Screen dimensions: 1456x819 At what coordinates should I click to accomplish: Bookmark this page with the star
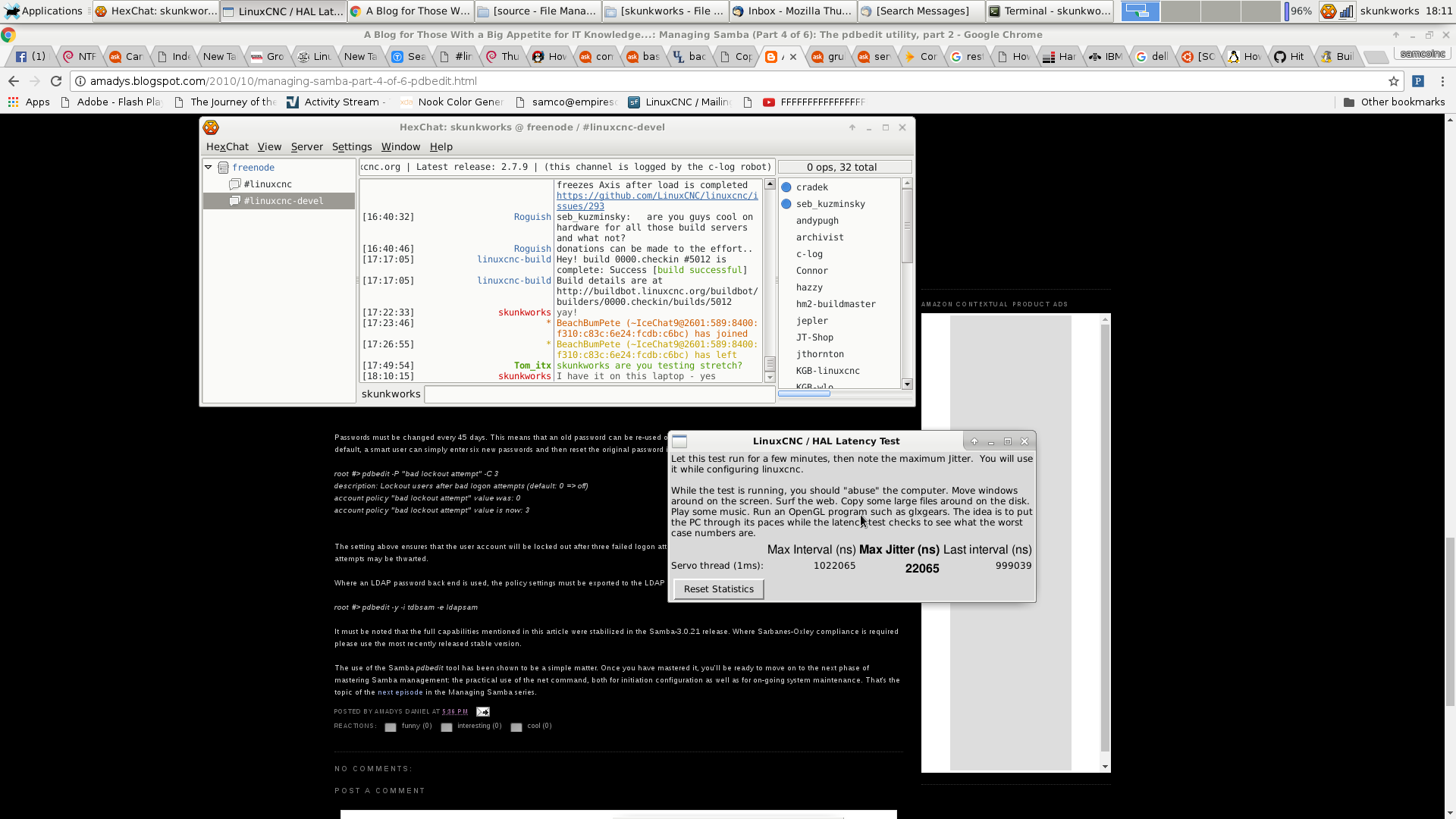click(1394, 81)
